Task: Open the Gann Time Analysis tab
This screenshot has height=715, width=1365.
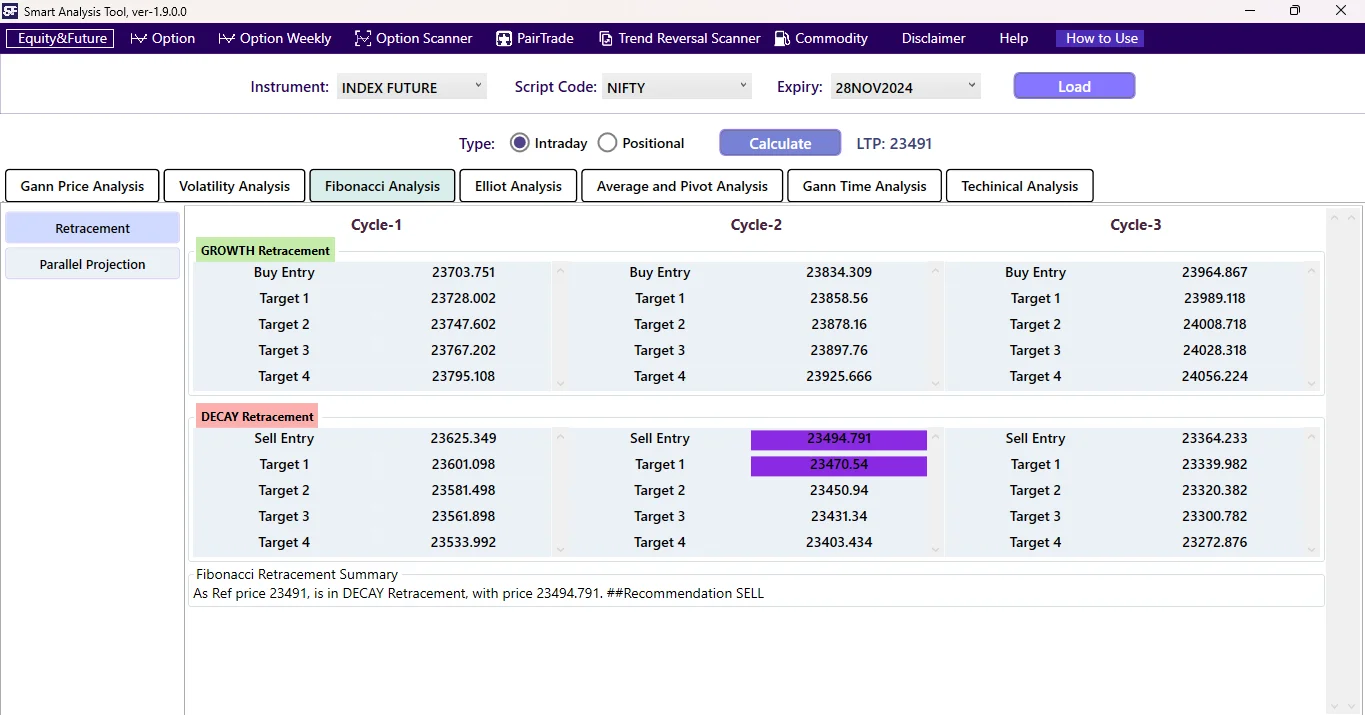Action: click(x=863, y=186)
